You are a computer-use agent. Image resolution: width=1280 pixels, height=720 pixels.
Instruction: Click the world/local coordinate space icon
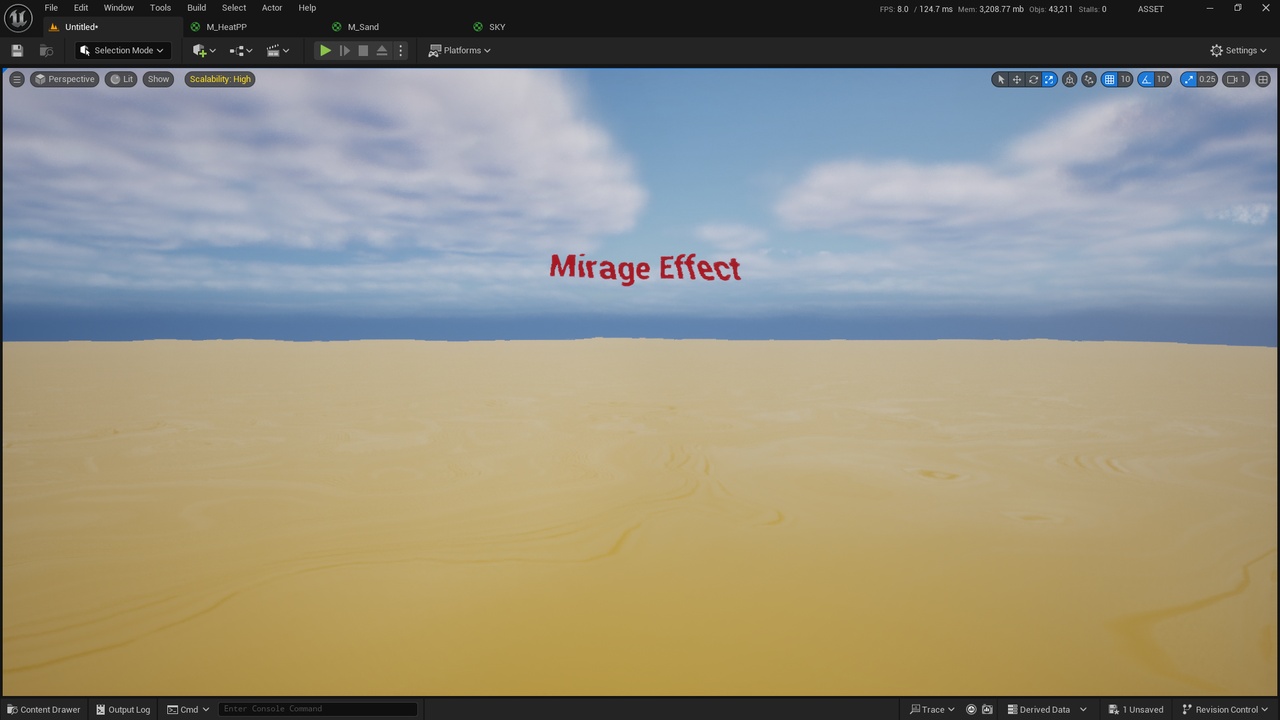[1069, 79]
